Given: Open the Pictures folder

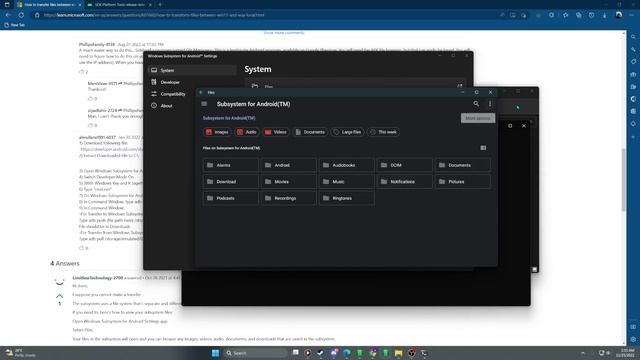Looking at the screenshot, I should point(462,181).
